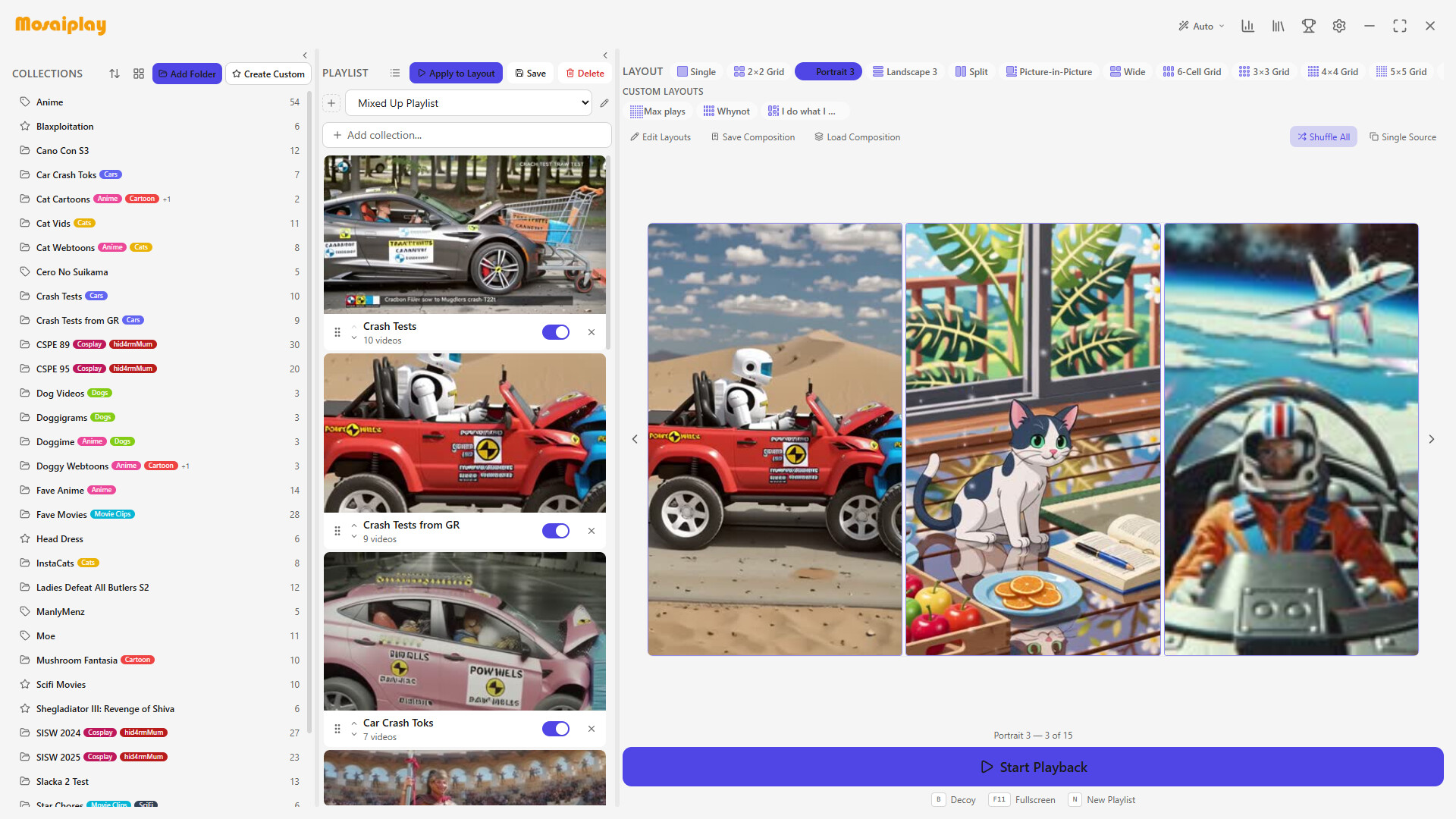The image size is (1456, 819).
Task: Select the Landscape 3 layout
Action: click(905, 71)
